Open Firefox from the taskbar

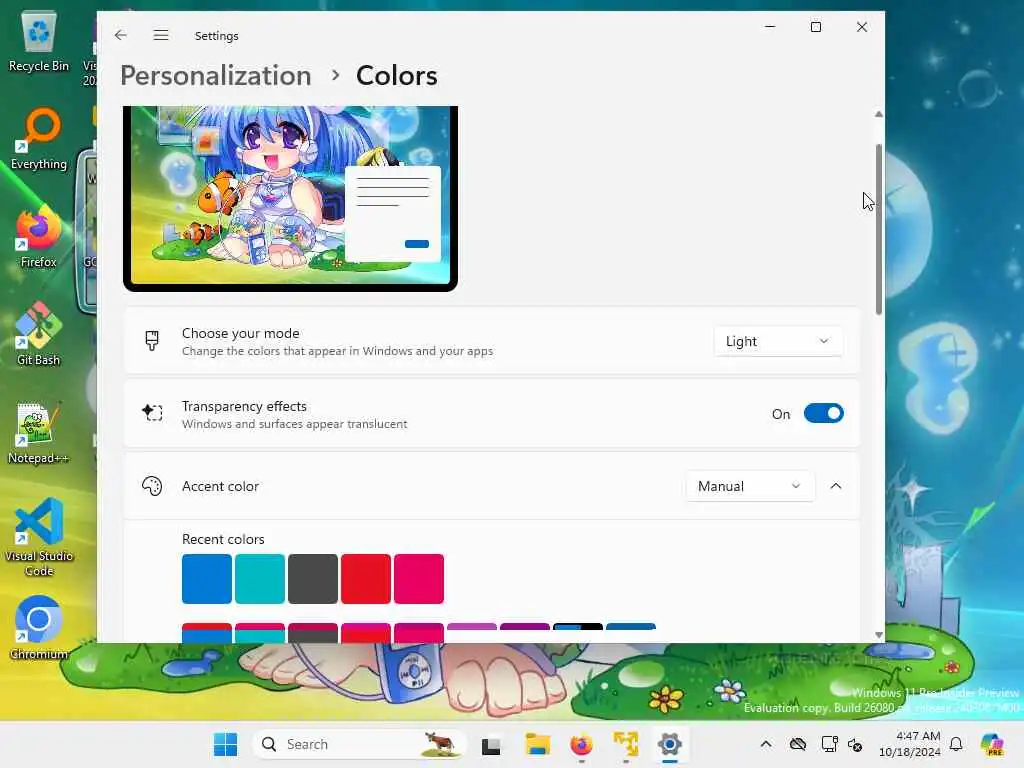581,744
